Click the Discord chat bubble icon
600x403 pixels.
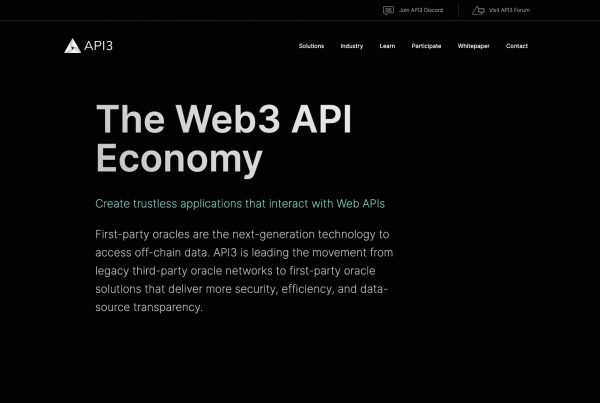[x=388, y=10]
